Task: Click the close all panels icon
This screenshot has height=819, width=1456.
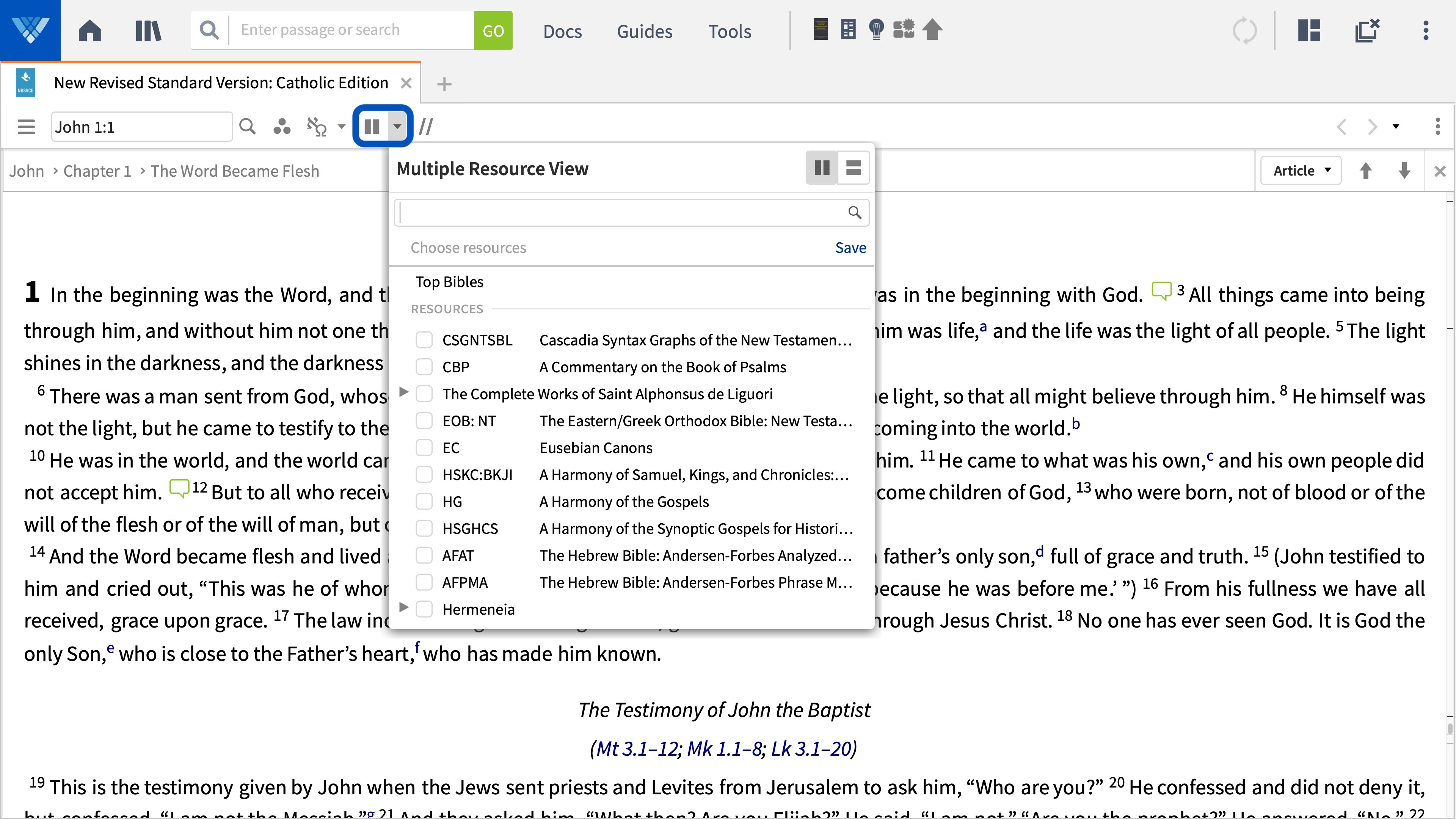Action: coord(1367,30)
